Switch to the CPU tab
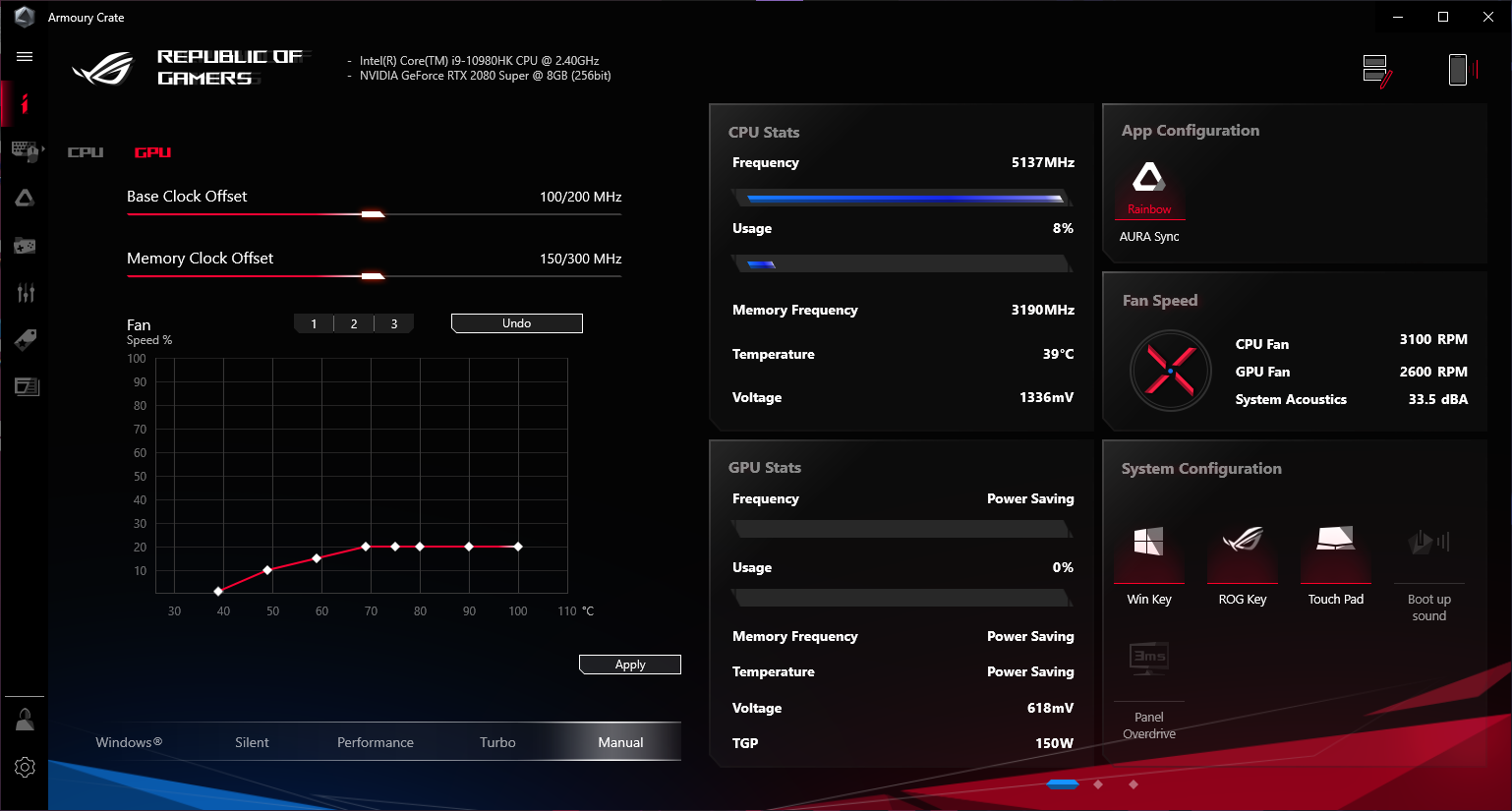 [x=86, y=152]
